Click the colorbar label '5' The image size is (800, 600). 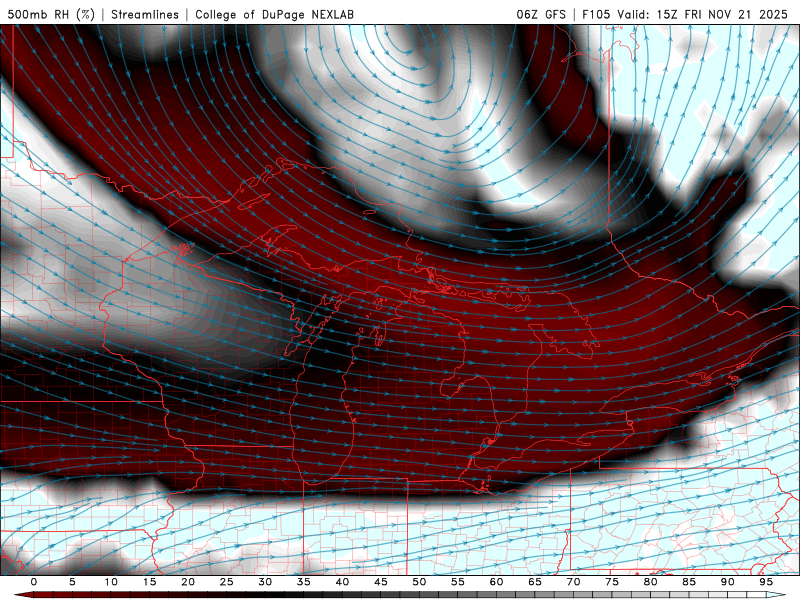(72, 582)
